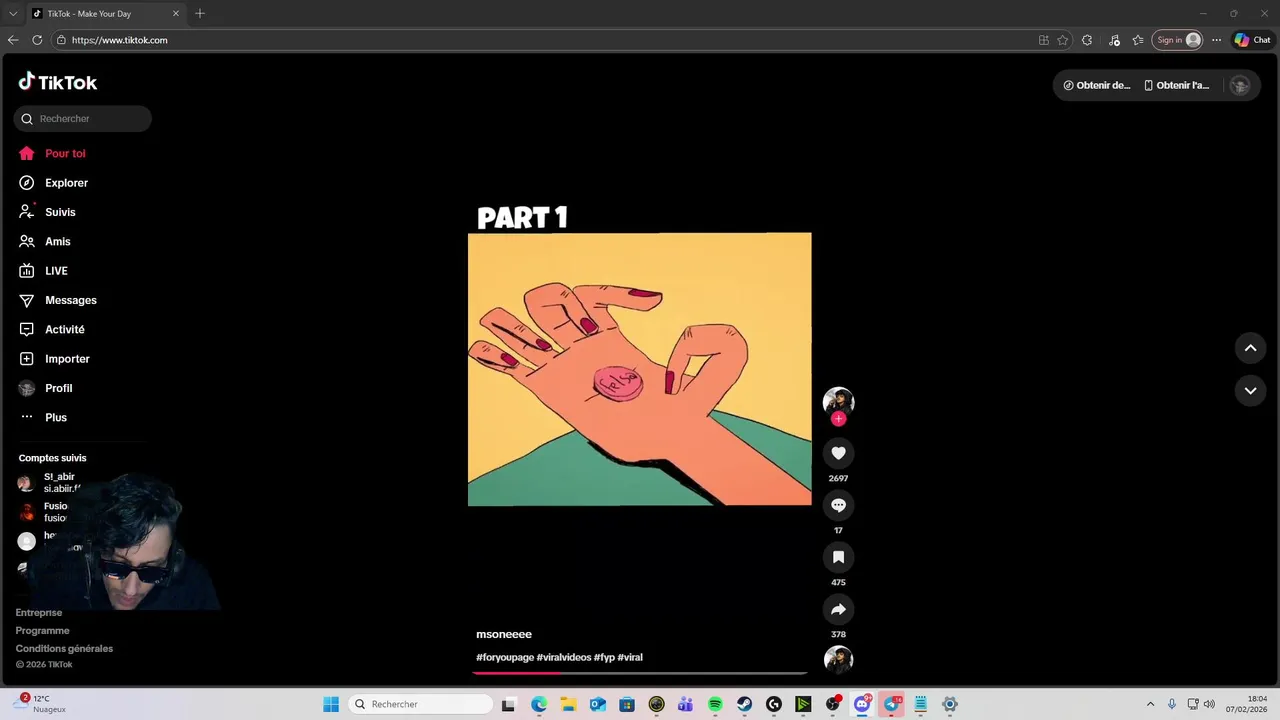This screenshot has width=1280, height=720.
Task: Open Importer upload page
Action: point(54,359)
